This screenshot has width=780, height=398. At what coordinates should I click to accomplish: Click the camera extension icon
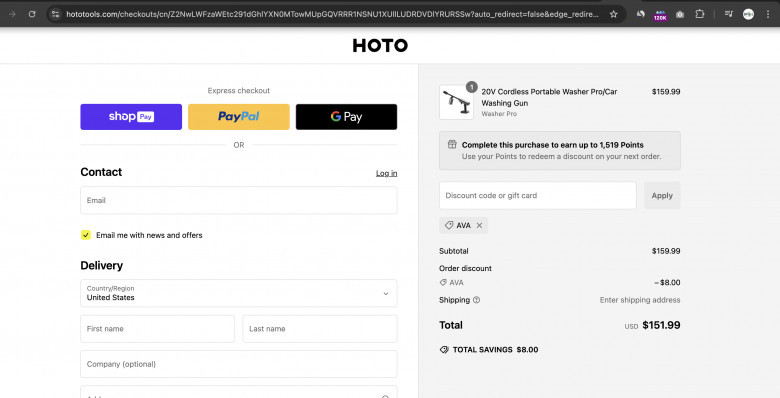click(x=680, y=14)
